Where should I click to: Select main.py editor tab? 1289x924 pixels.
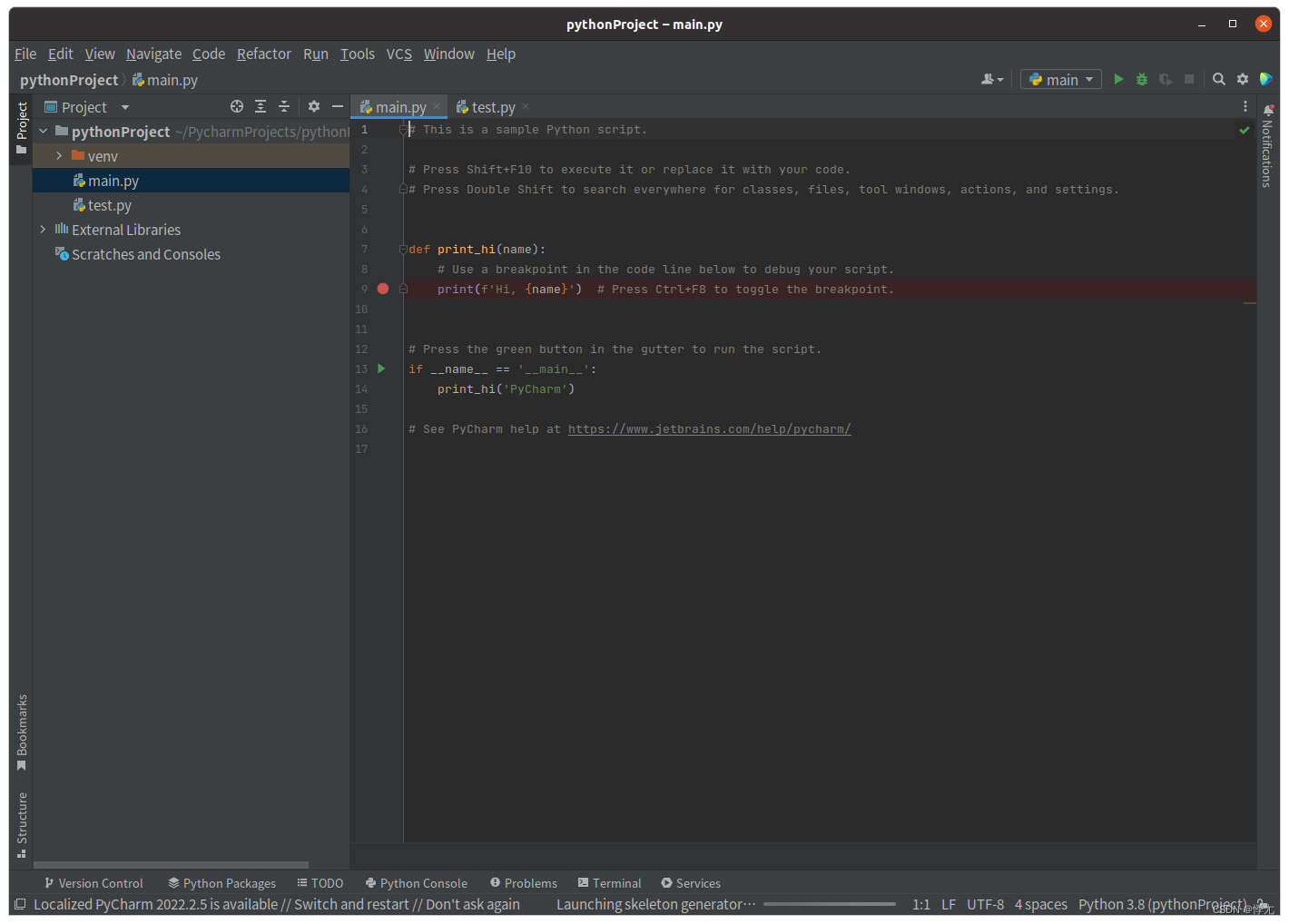[399, 107]
